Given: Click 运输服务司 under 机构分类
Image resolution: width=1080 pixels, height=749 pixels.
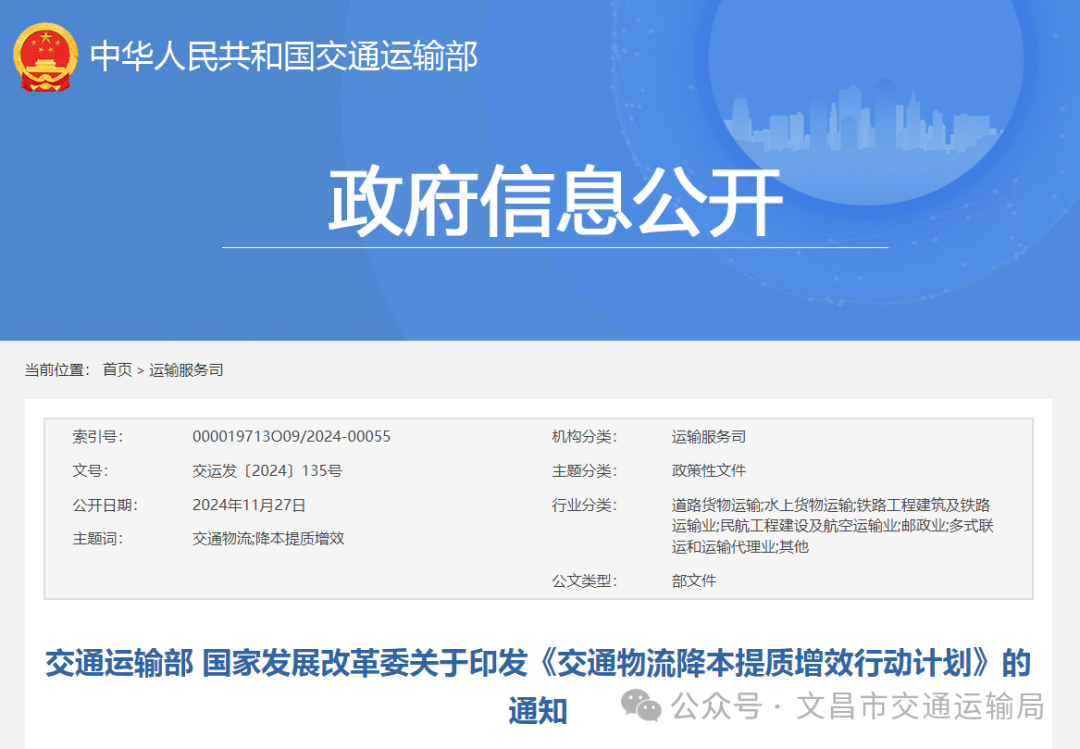Looking at the screenshot, I should tap(708, 437).
